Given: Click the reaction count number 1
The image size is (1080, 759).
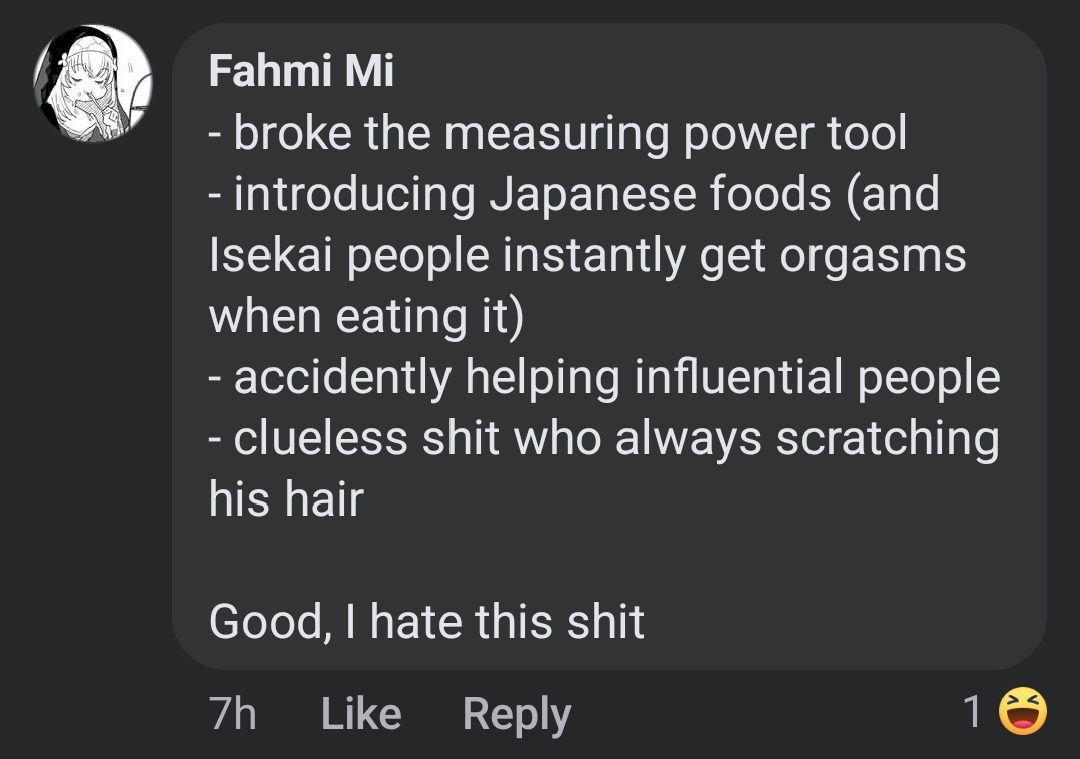Looking at the screenshot, I should point(972,712).
